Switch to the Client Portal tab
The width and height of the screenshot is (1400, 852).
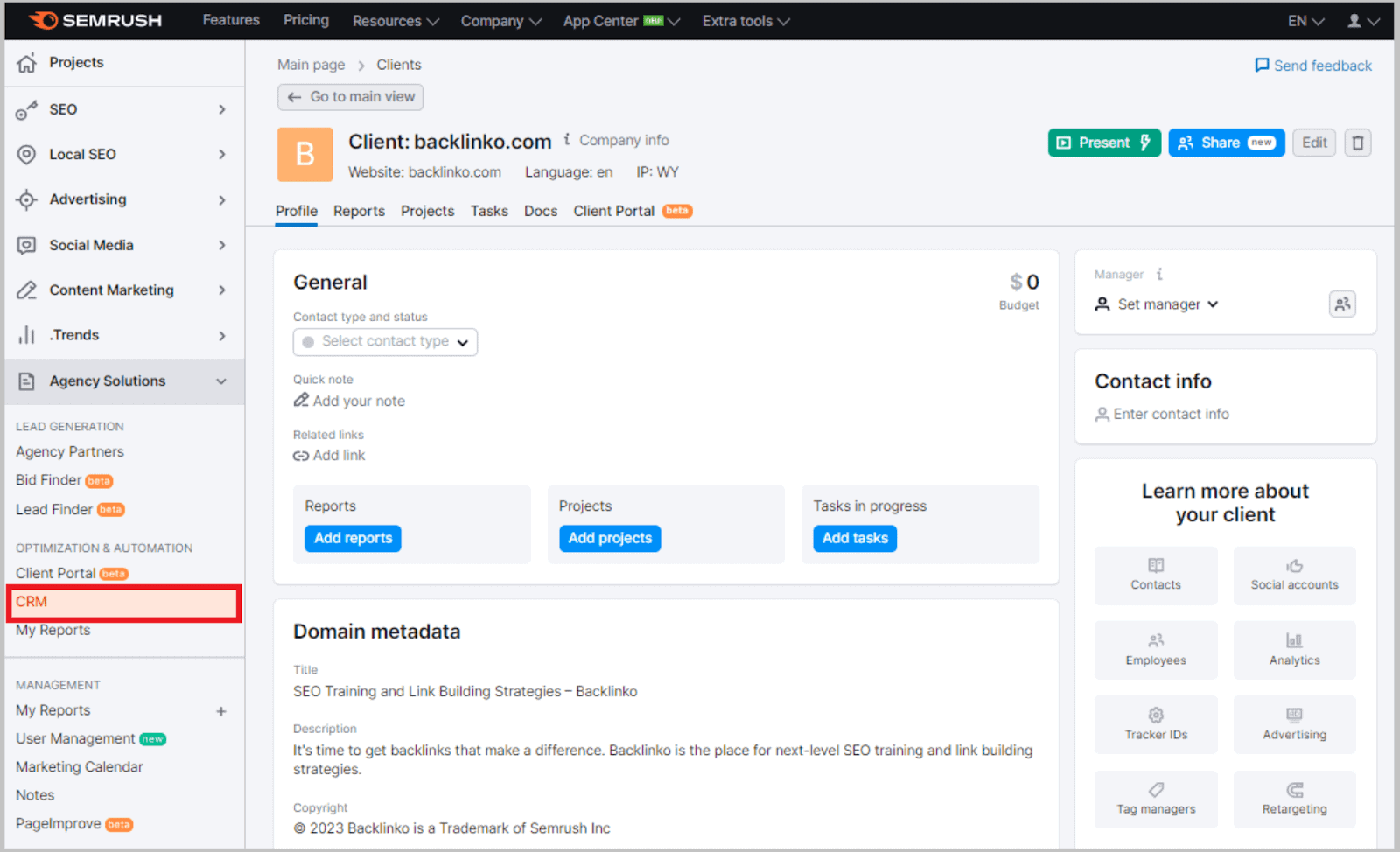coord(633,211)
